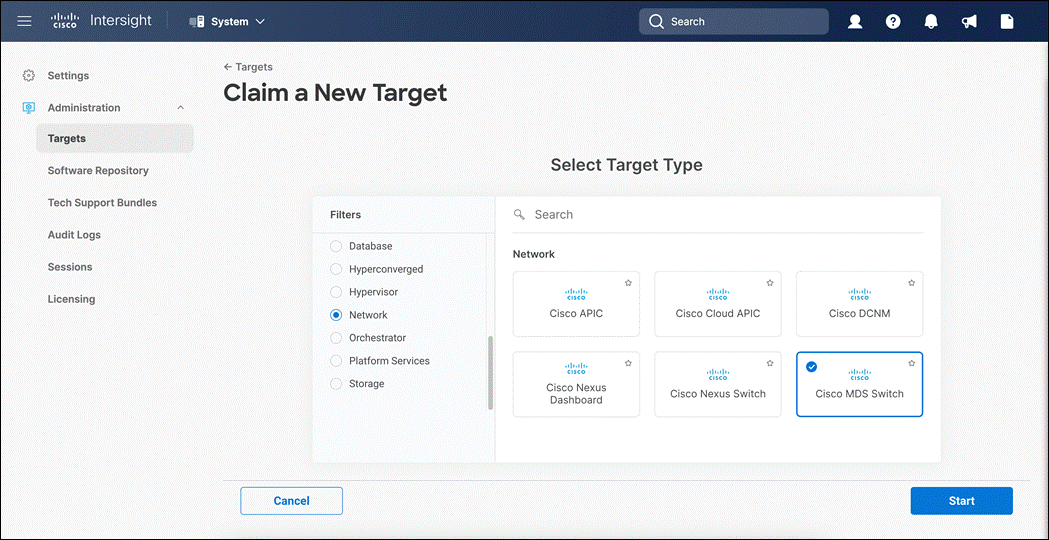Open the notifications bell icon
This screenshot has height=540, width=1049.
[931, 21]
